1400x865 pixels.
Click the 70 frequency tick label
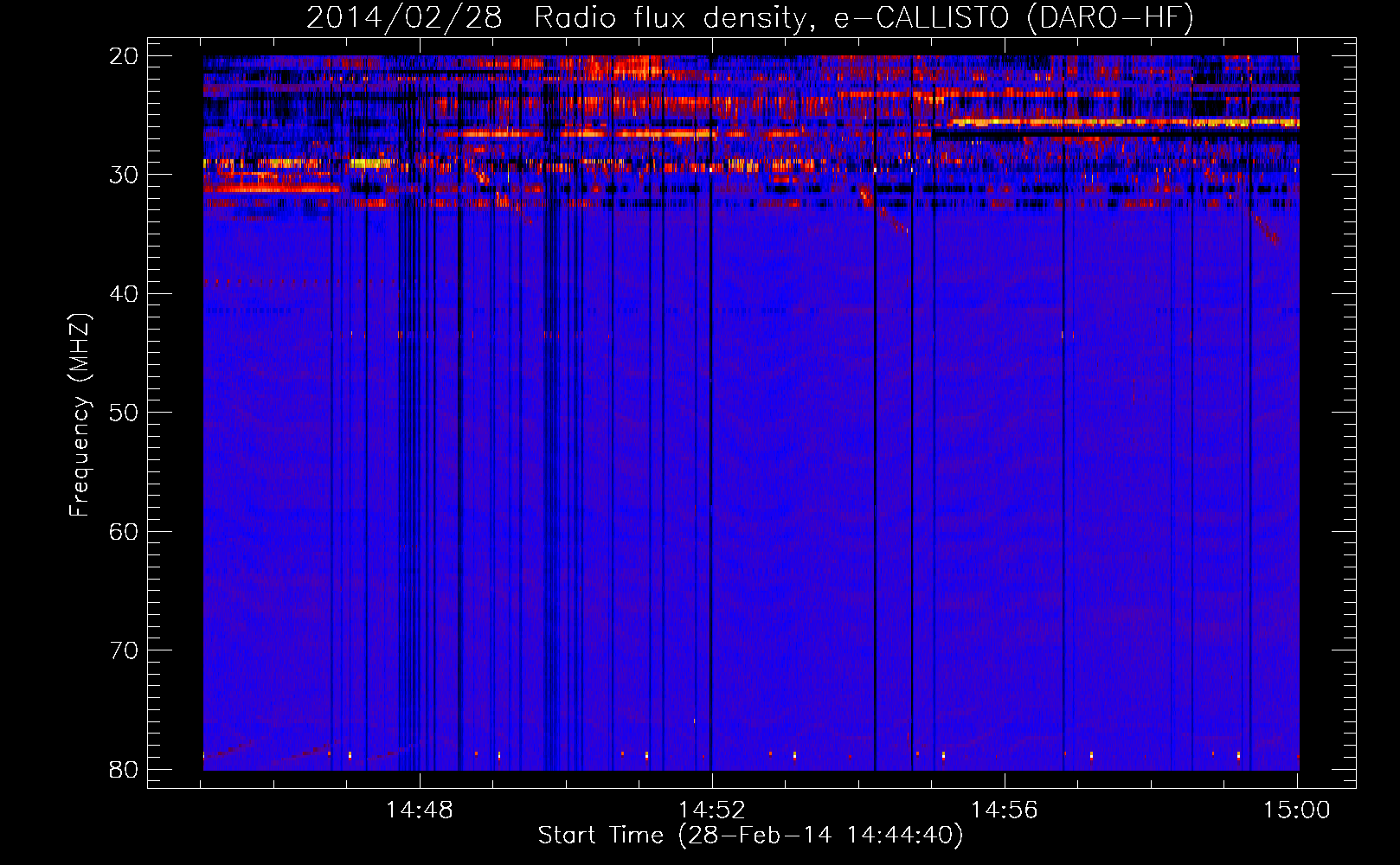[x=124, y=650]
